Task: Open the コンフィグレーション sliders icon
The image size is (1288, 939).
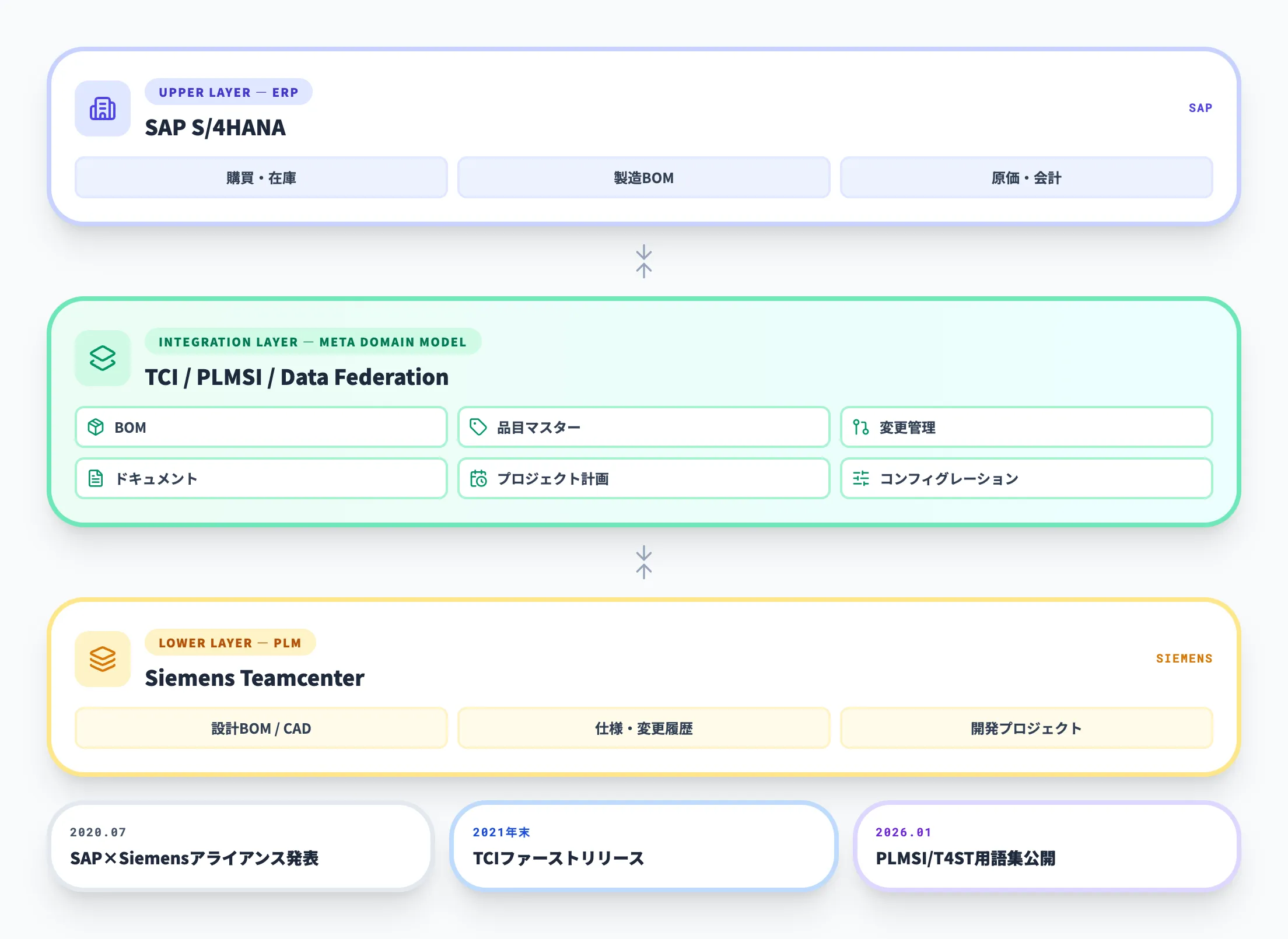Action: pyautogui.click(x=860, y=478)
